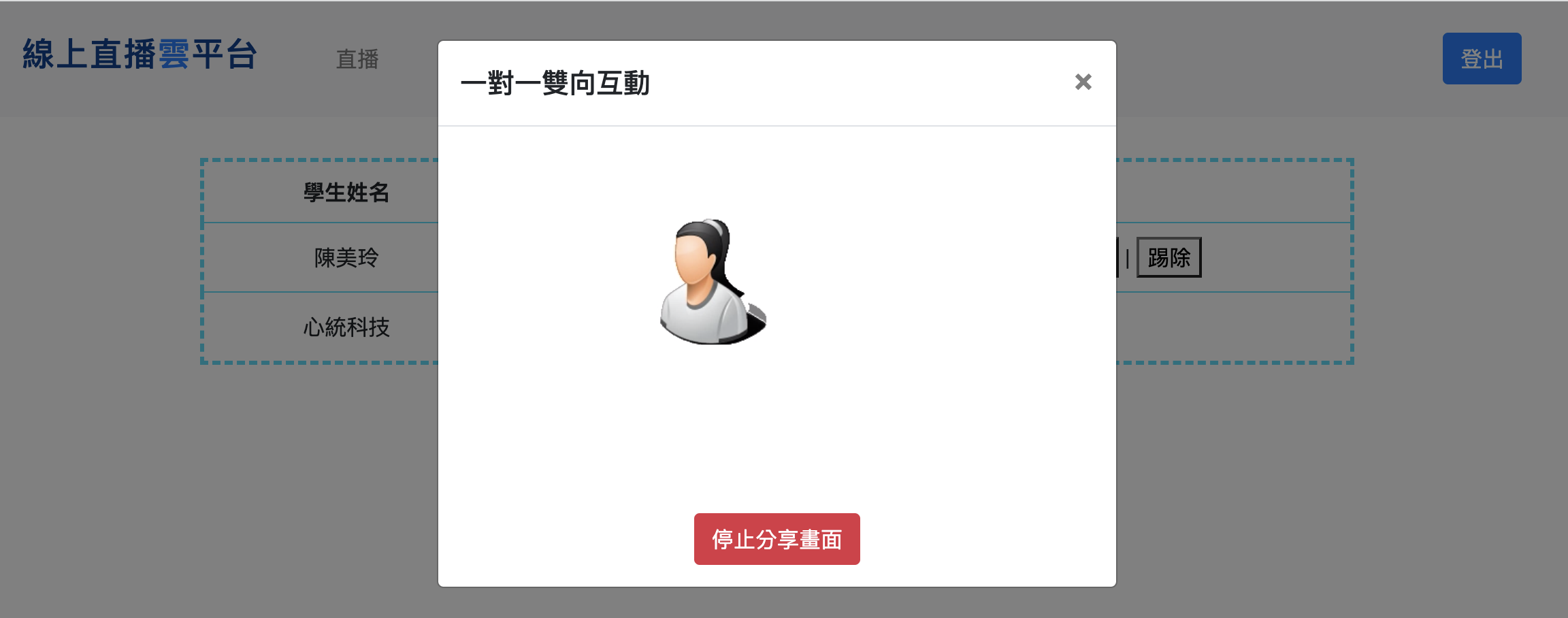The image size is (1568, 618).
Task: Click the 一對一雙向互動 dialog title text
Action: pyautogui.click(x=555, y=84)
